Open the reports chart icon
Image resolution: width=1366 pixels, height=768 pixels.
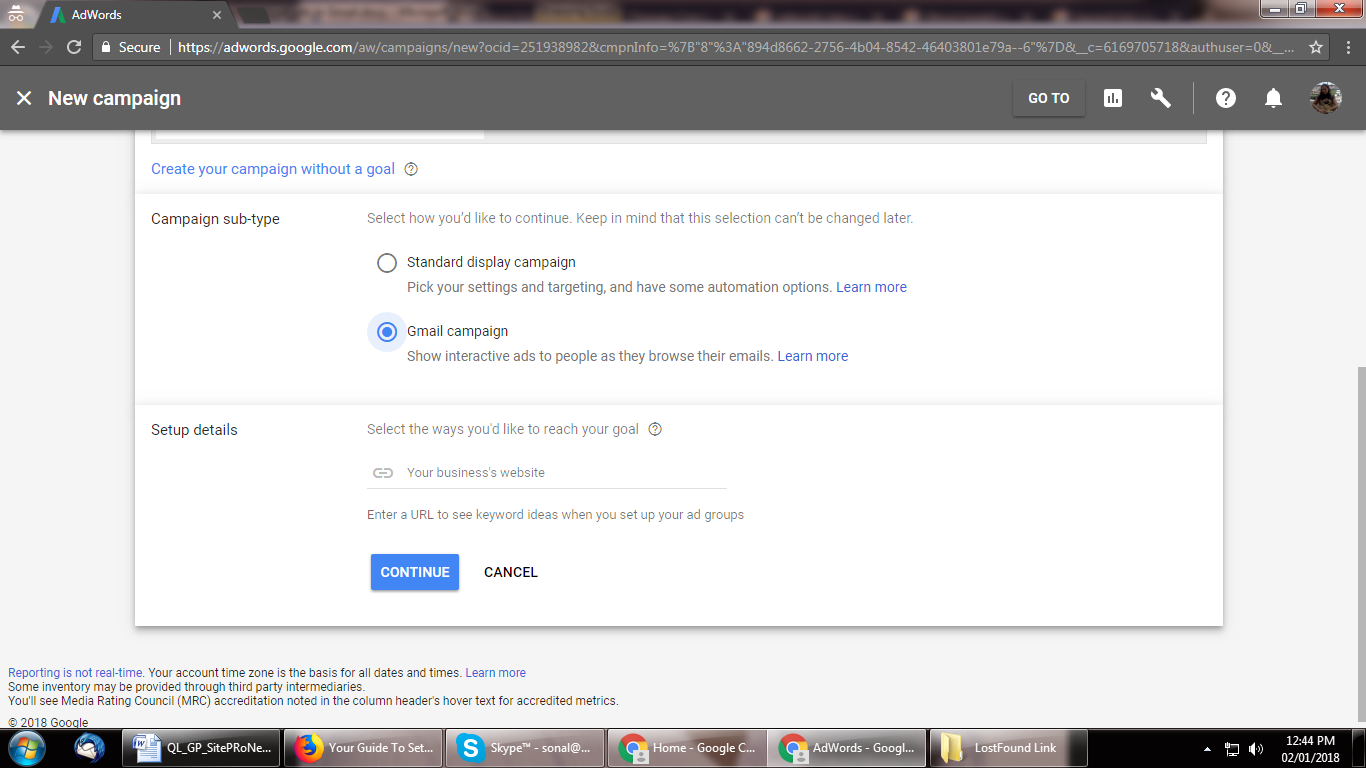point(1113,98)
